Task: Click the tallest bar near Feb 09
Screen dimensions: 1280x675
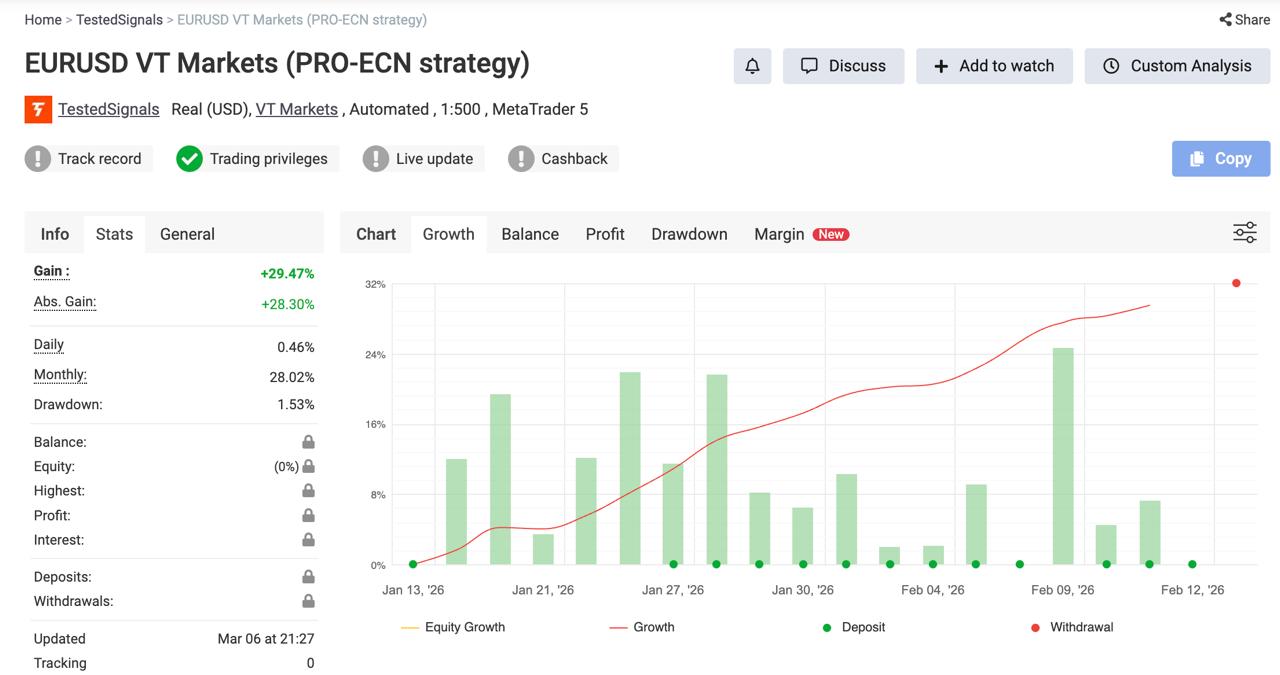Action: pos(1063,456)
